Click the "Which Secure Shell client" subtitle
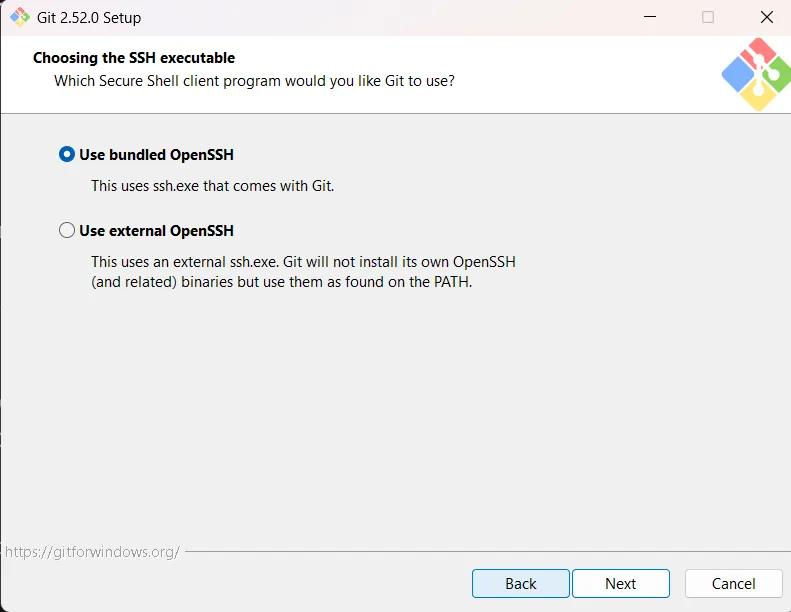 254,80
